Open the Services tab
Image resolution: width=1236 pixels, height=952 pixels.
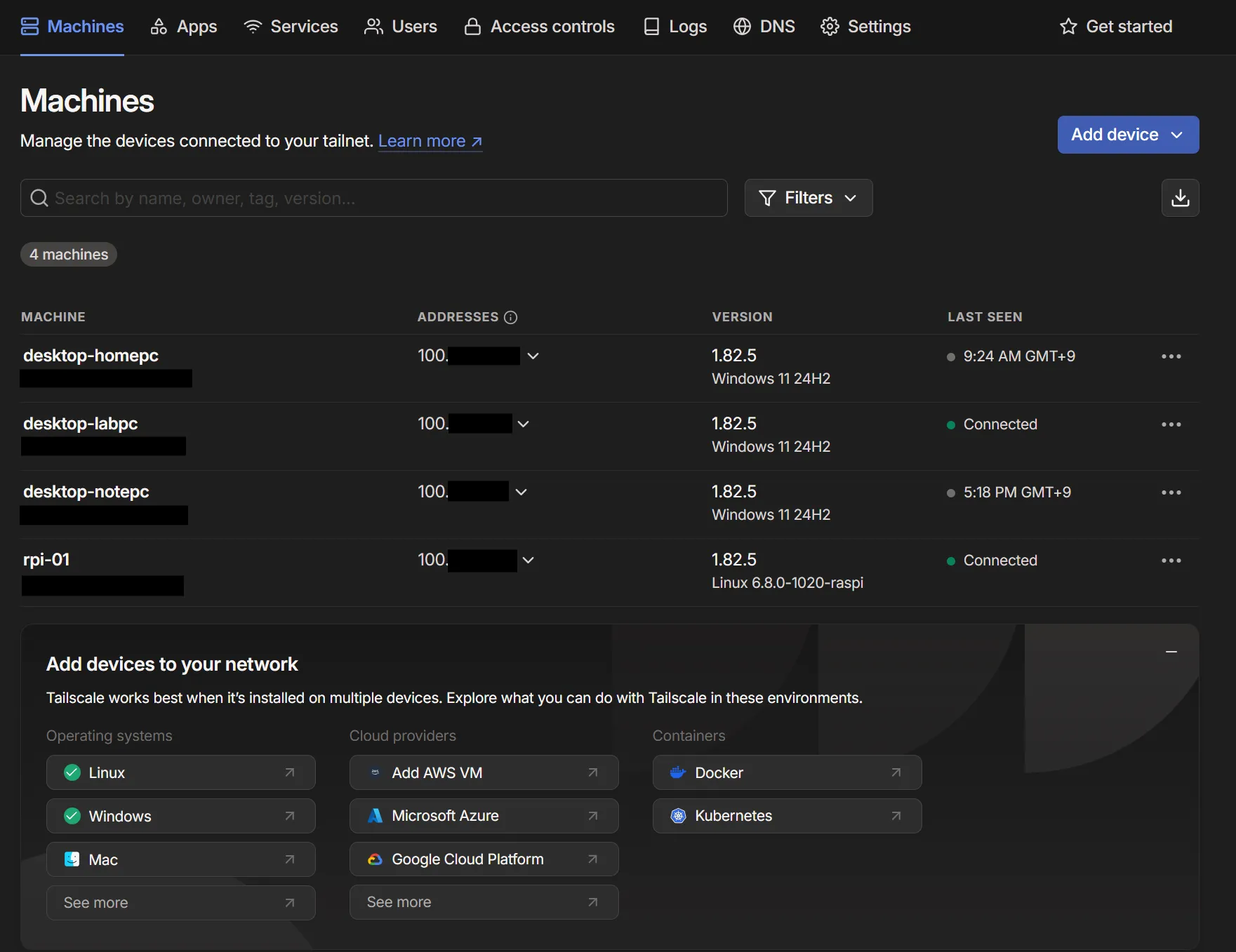pos(291,27)
